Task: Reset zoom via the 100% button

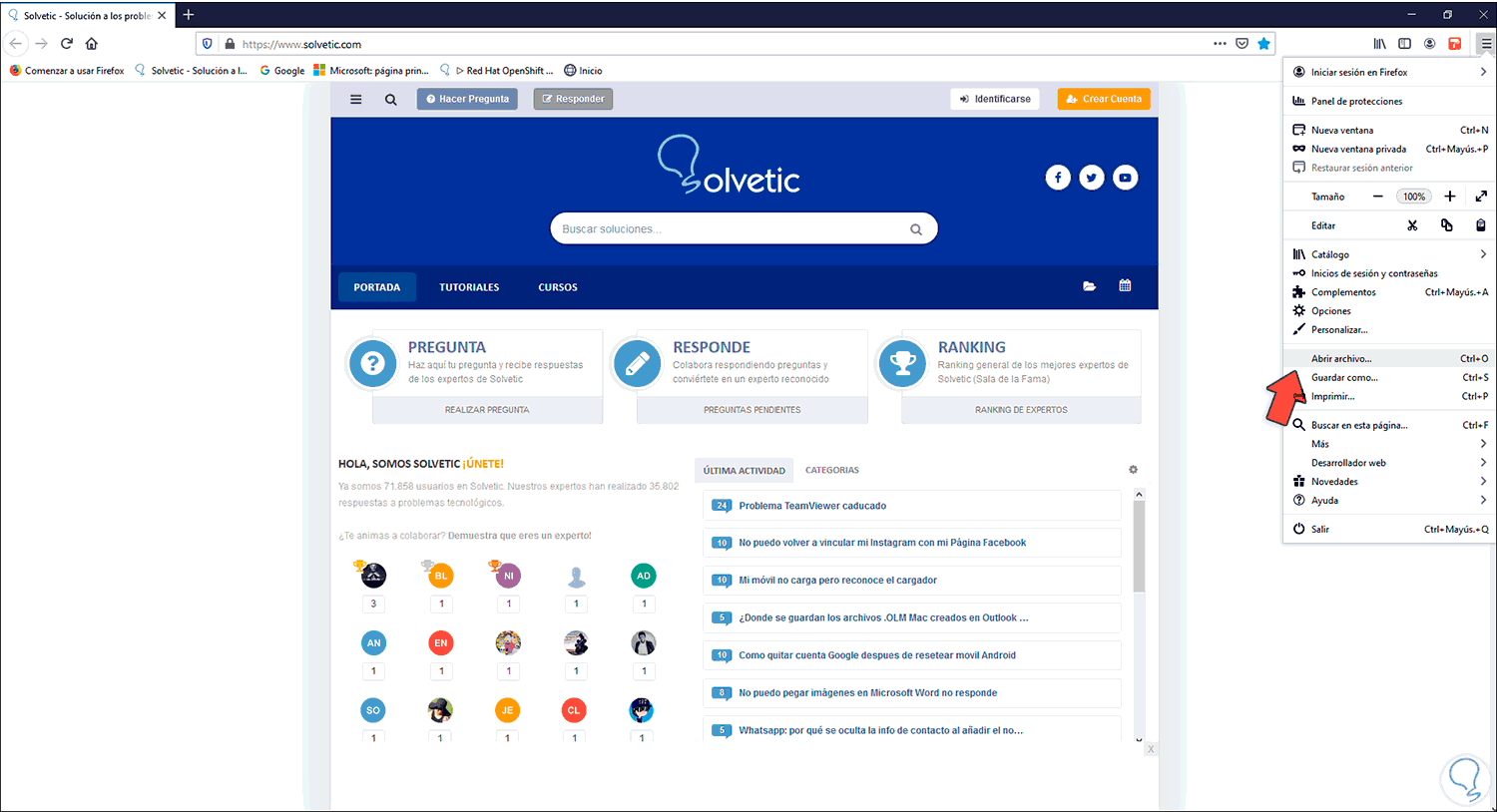Action: (x=1414, y=197)
